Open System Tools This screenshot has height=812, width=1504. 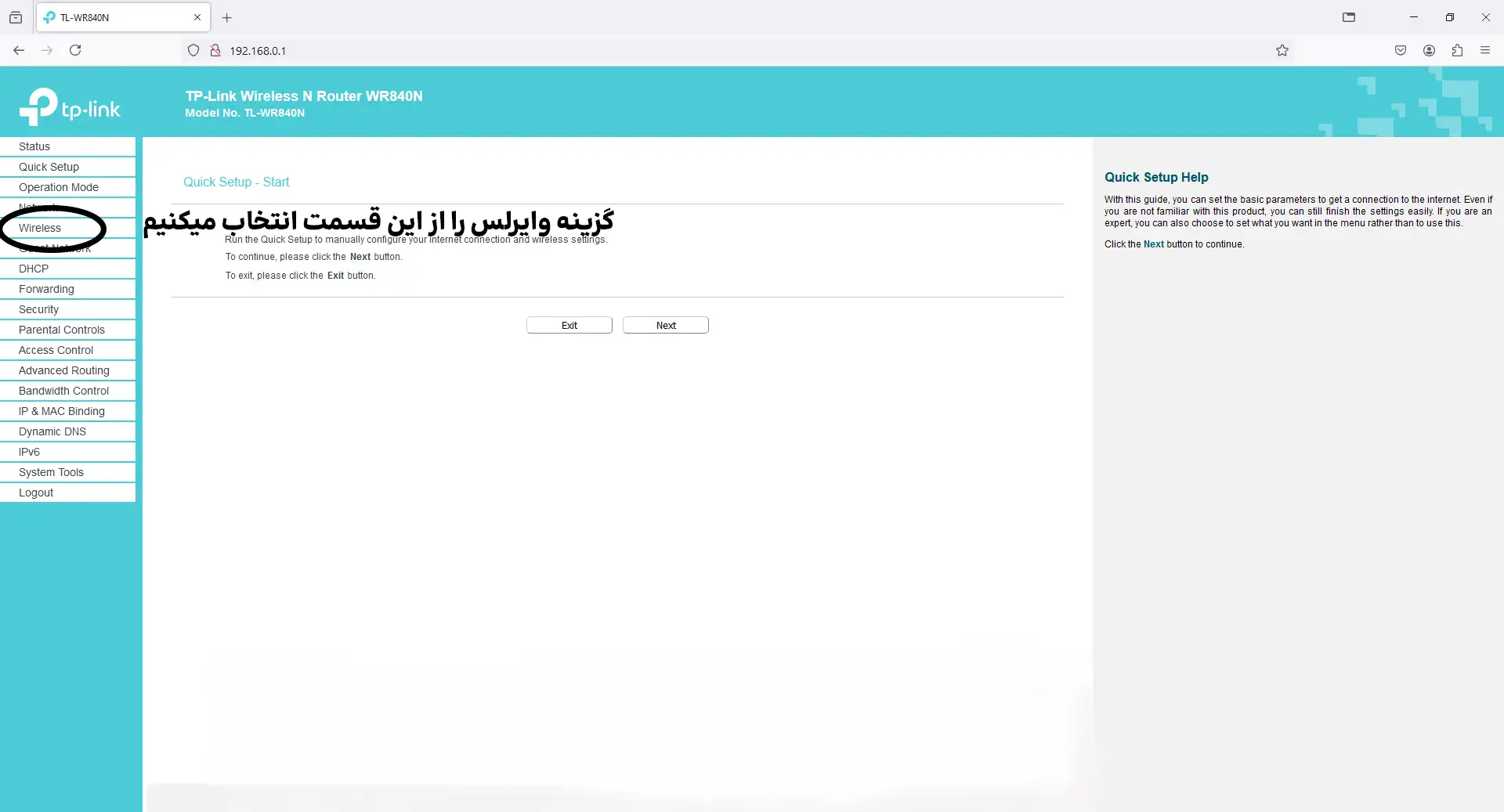point(67,472)
